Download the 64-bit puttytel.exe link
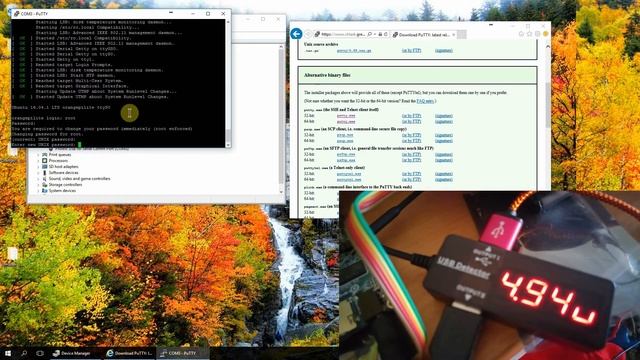Viewport: 640px width, 360px height. pyautogui.click(x=349, y=180)
